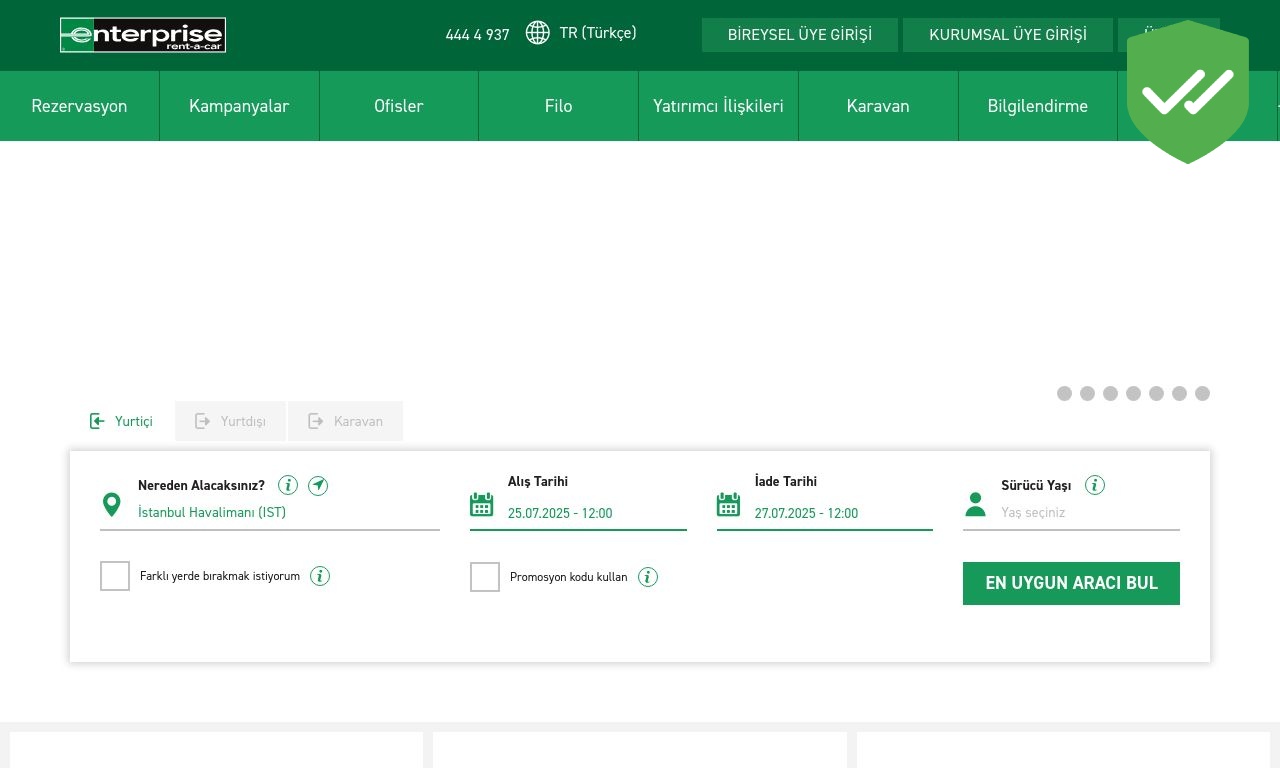This screenshot has height=768, width=1280.
Task: Click the green shield checkmark badge
Action: point(1188,92)
